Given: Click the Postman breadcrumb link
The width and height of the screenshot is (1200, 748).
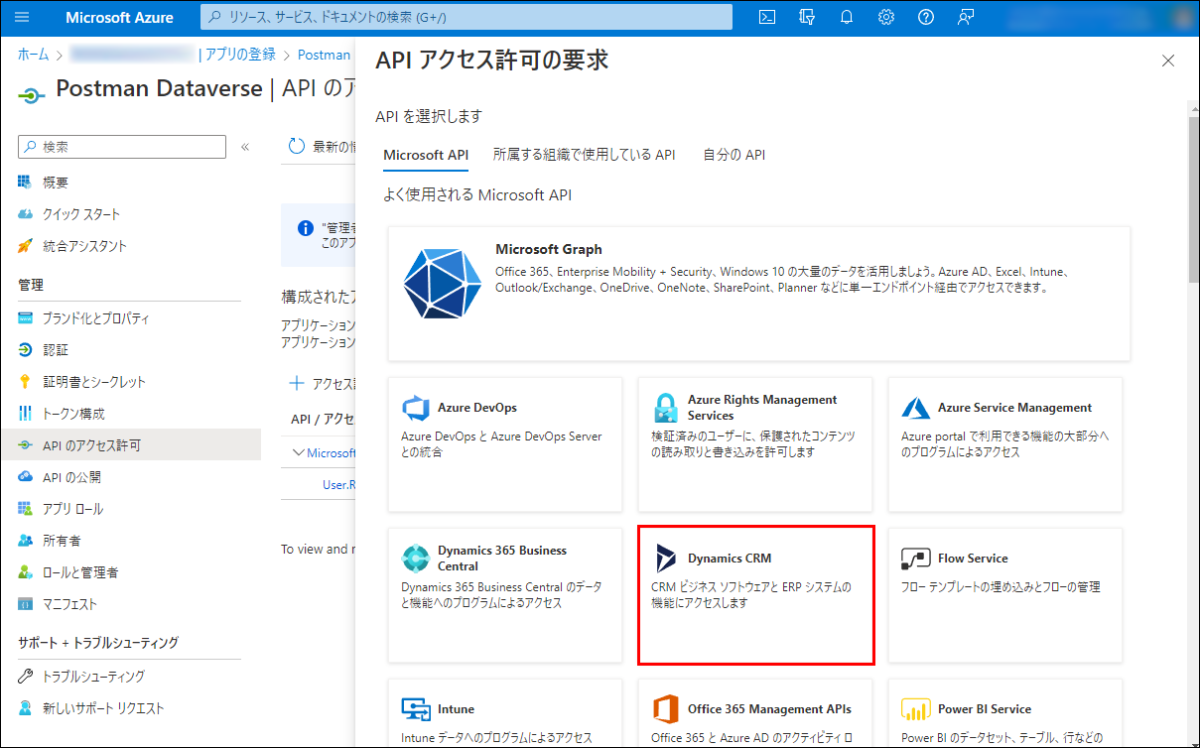Looking at the screenshot, I should point(325,55).
